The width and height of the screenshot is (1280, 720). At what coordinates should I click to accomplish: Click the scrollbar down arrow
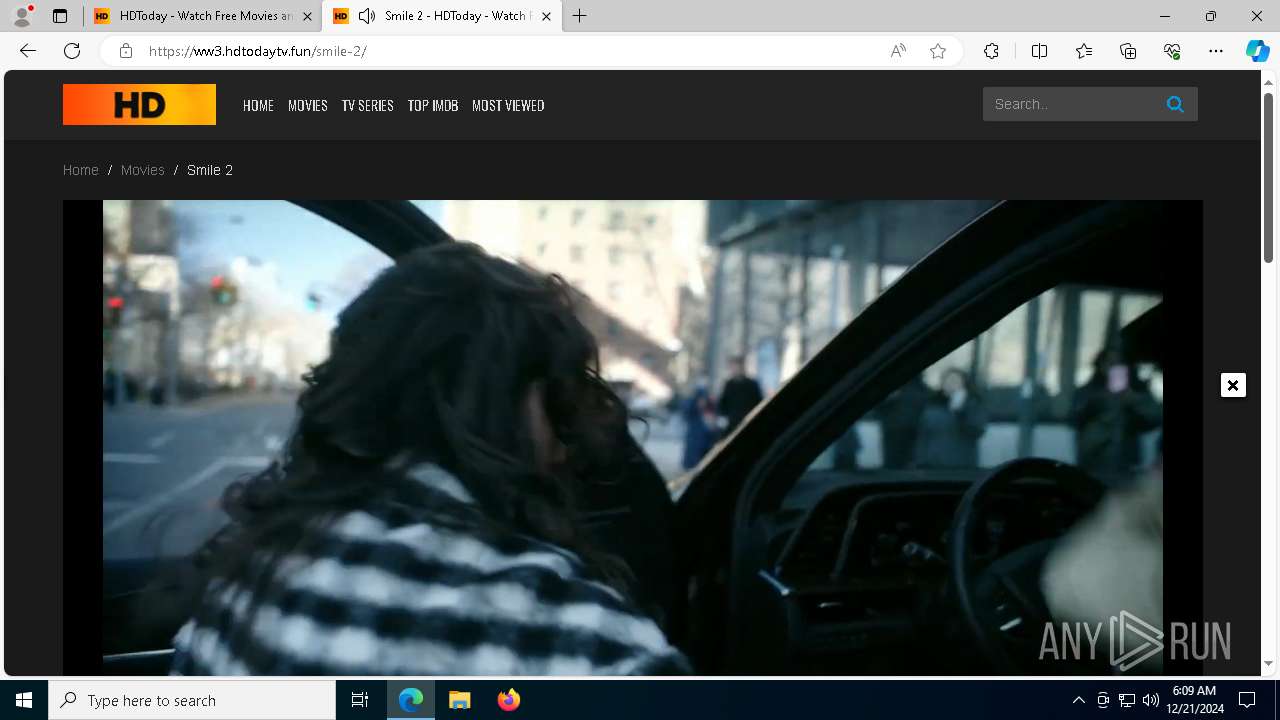(1268, 663)
